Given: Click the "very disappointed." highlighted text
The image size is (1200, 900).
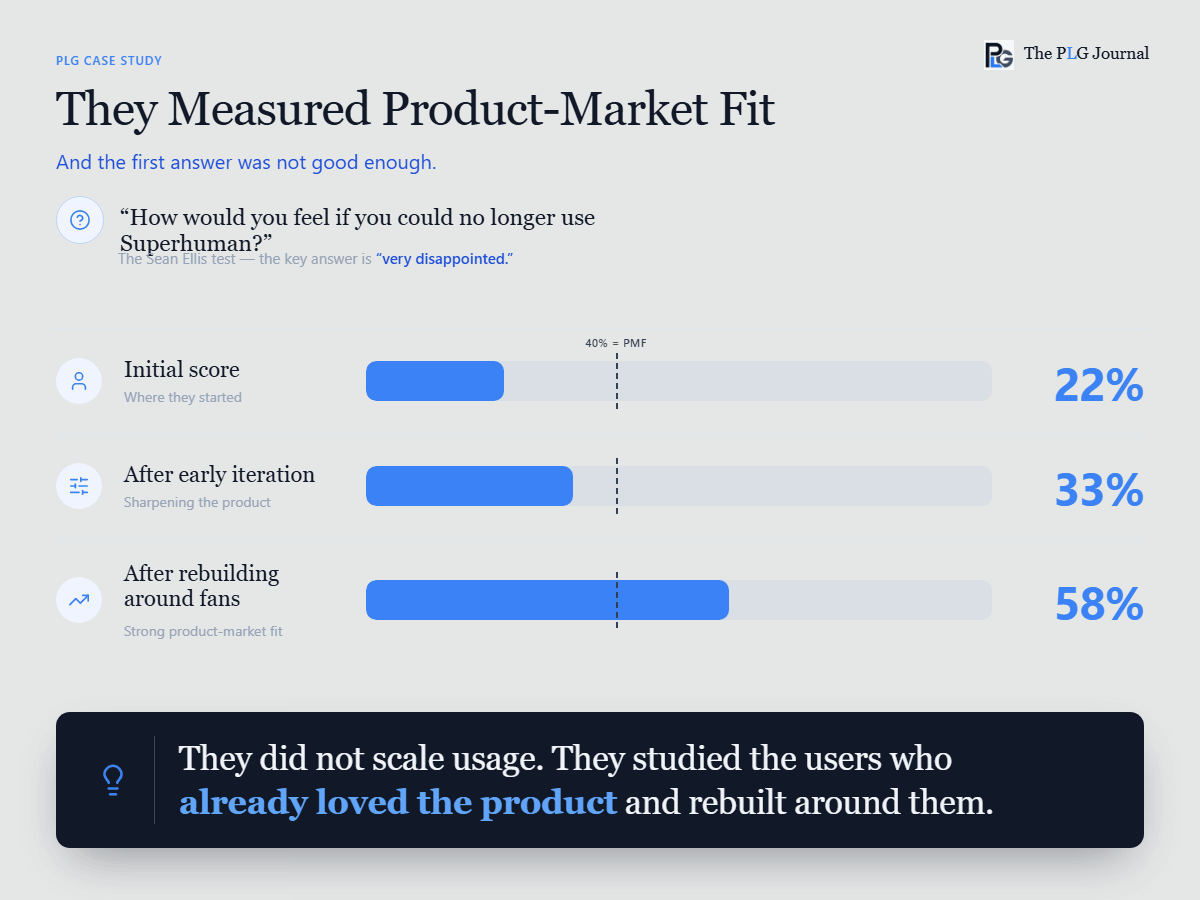Looking at the screenshot, I should point(444,259).
